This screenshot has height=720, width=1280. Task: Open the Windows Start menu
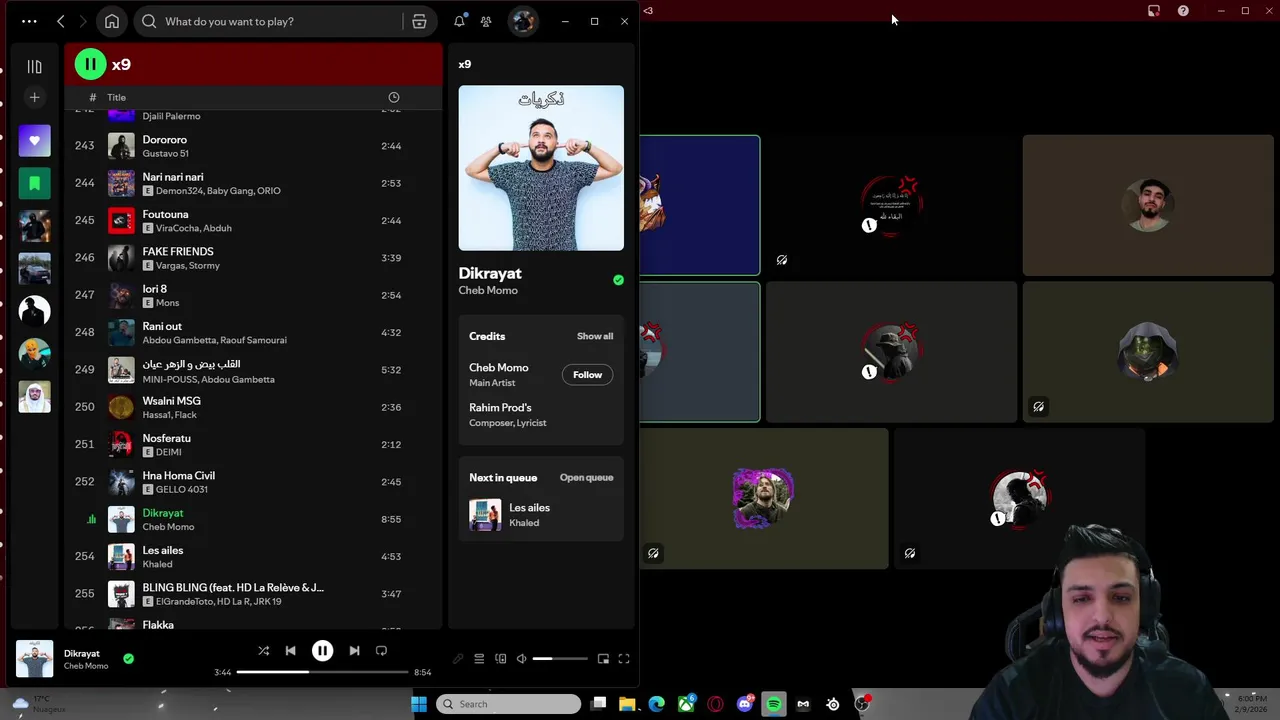click(x=419, y=704)
